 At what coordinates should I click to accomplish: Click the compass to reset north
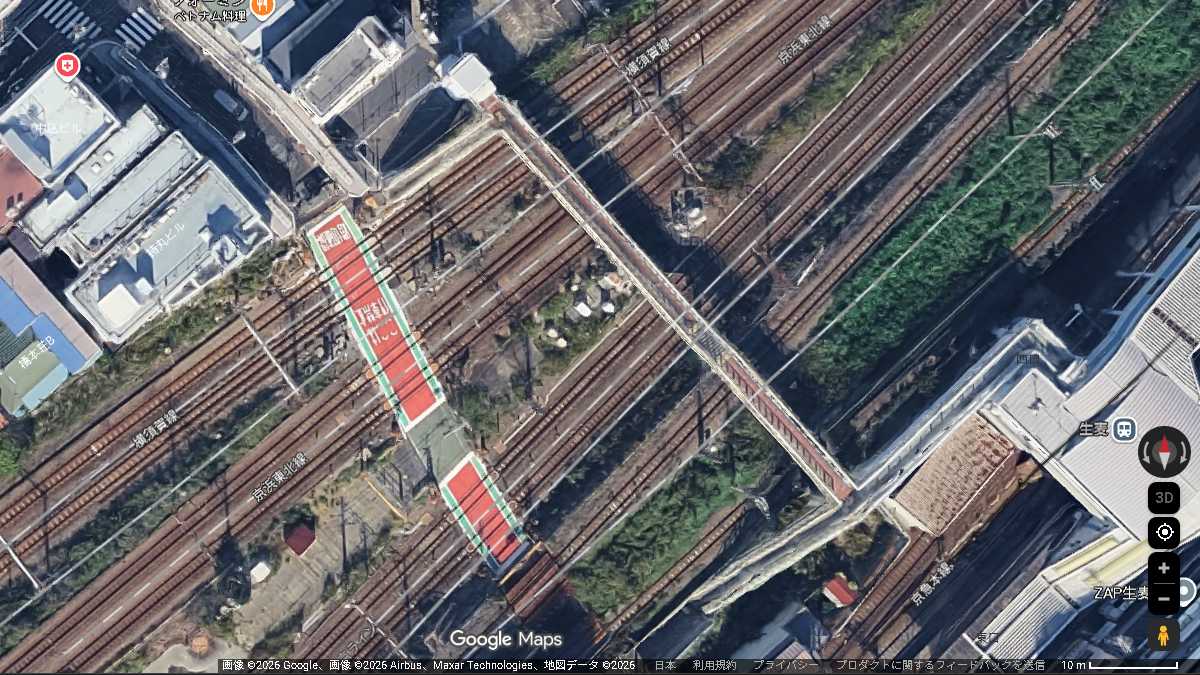[1164, 452]
